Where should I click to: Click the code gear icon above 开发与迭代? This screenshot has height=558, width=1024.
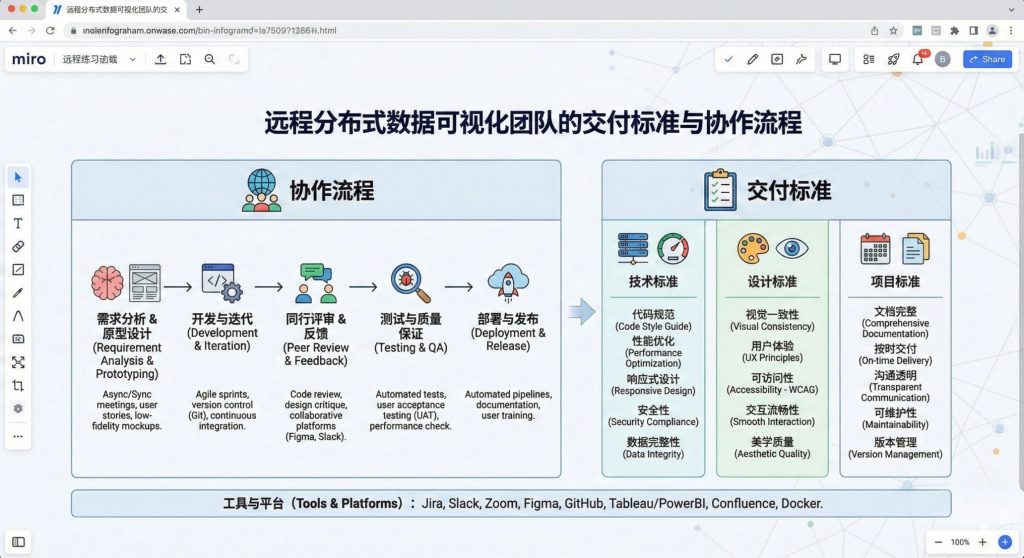tap(222, 282)
